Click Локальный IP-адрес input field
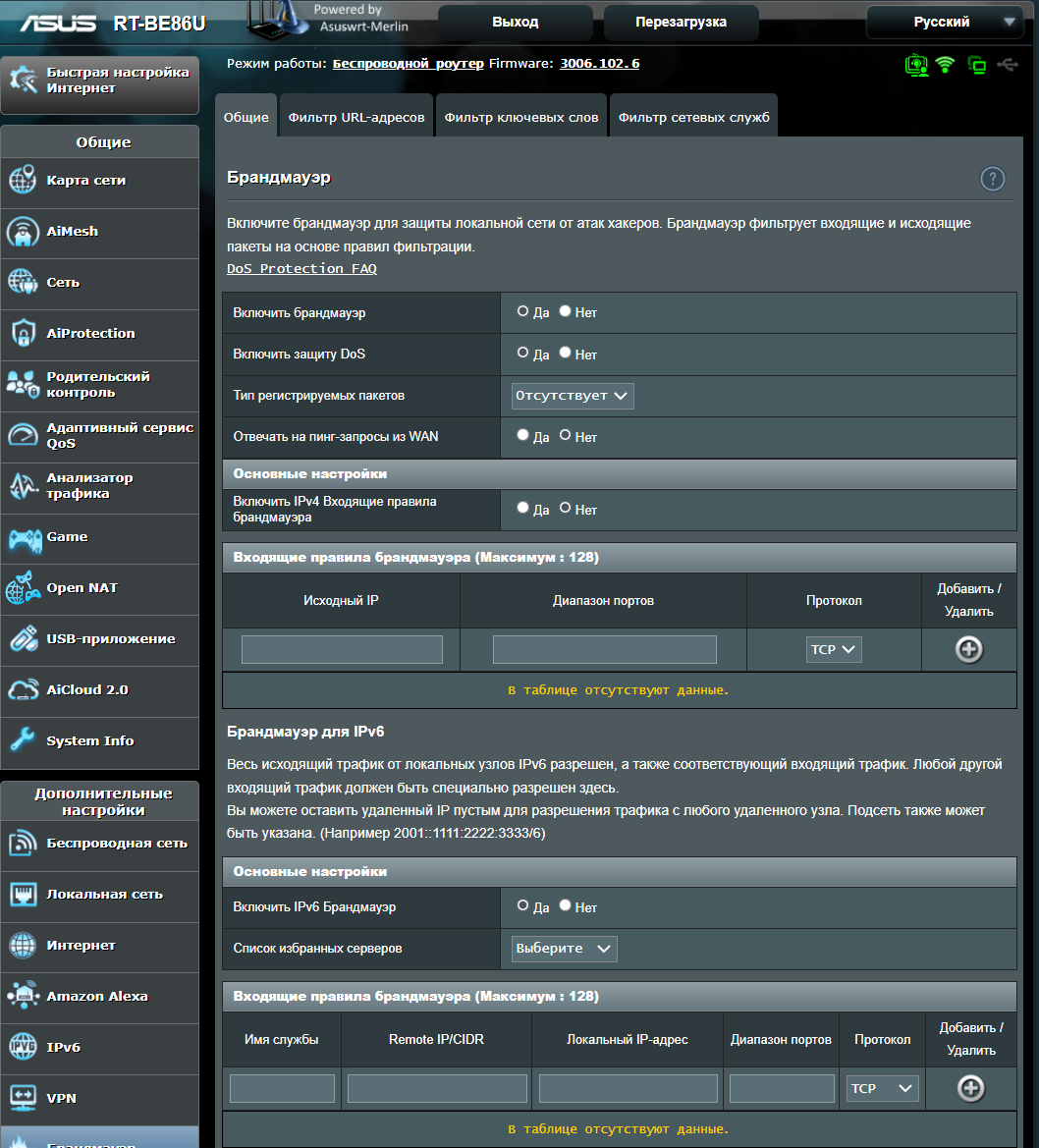Image resolution: width=1039 pixels, height=1148 pixels. click(629, 1089)
